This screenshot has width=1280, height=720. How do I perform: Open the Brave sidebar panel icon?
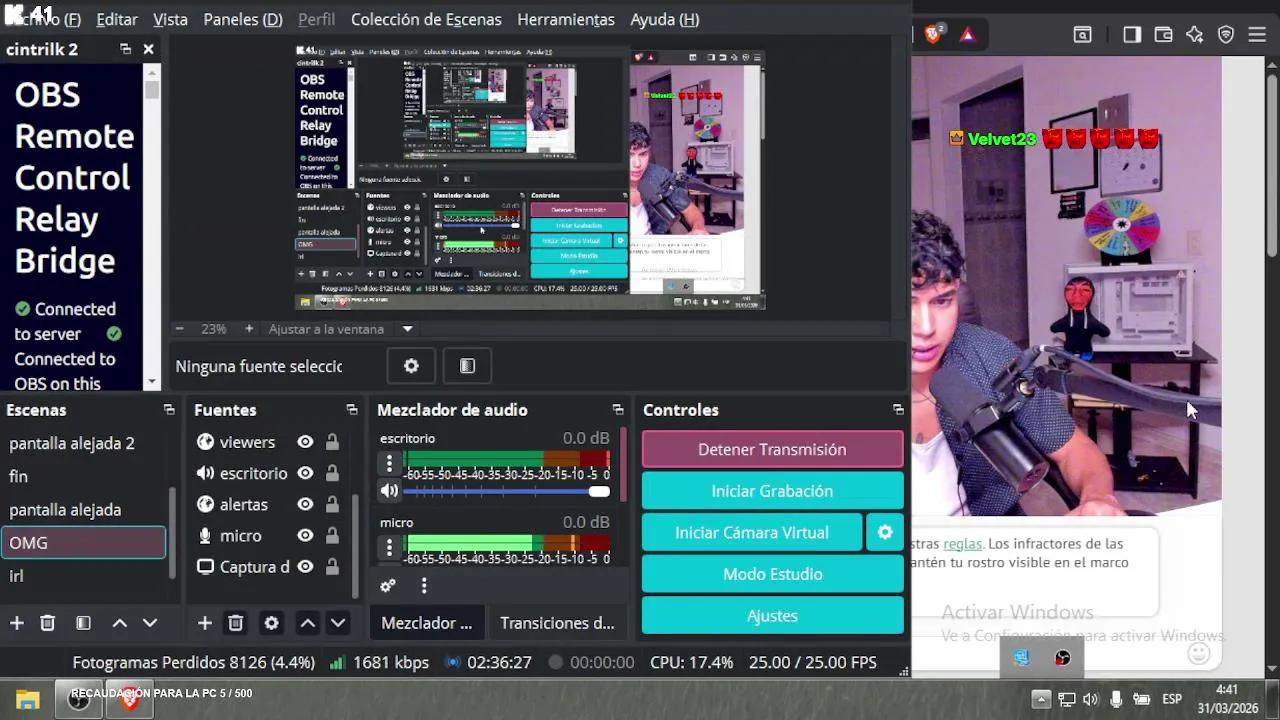[1132, 34]
